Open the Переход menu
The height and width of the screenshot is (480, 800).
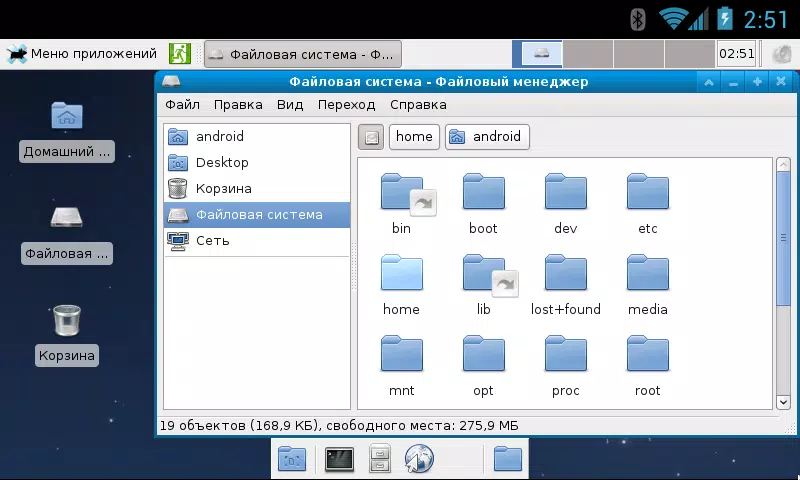[346, 105]
